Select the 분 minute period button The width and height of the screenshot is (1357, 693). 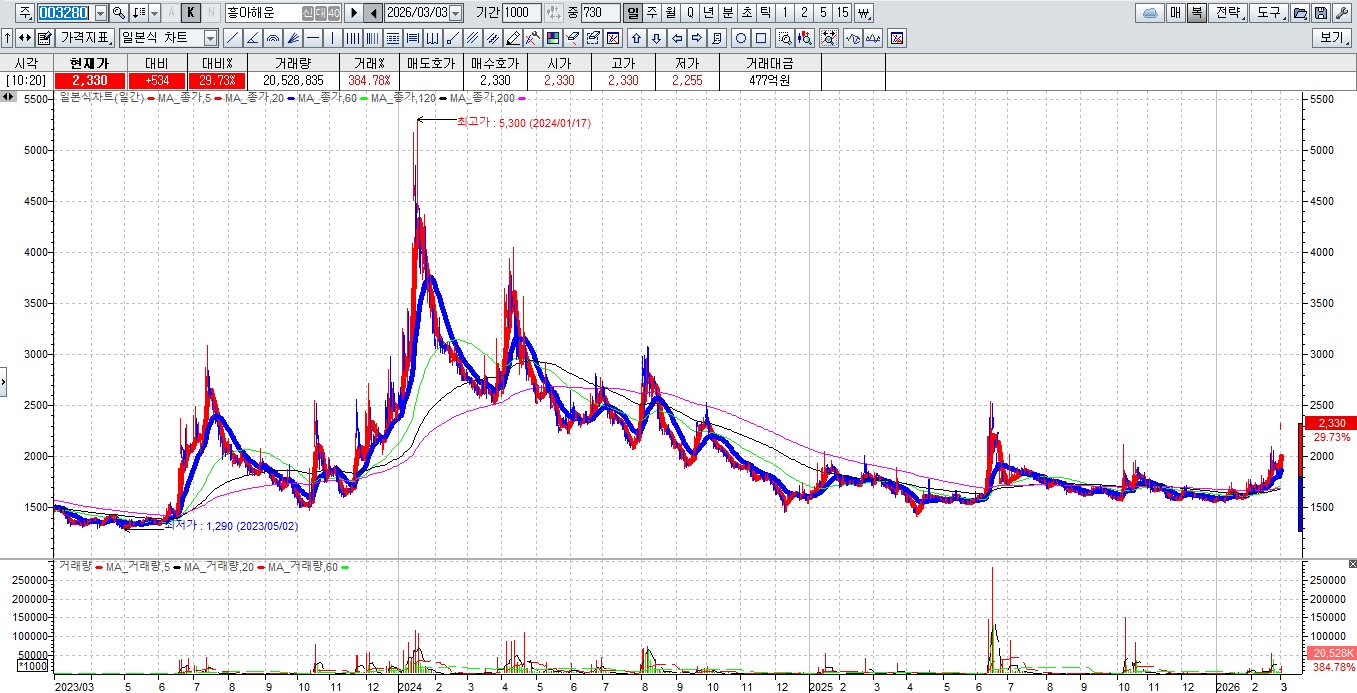pos(727,13)
